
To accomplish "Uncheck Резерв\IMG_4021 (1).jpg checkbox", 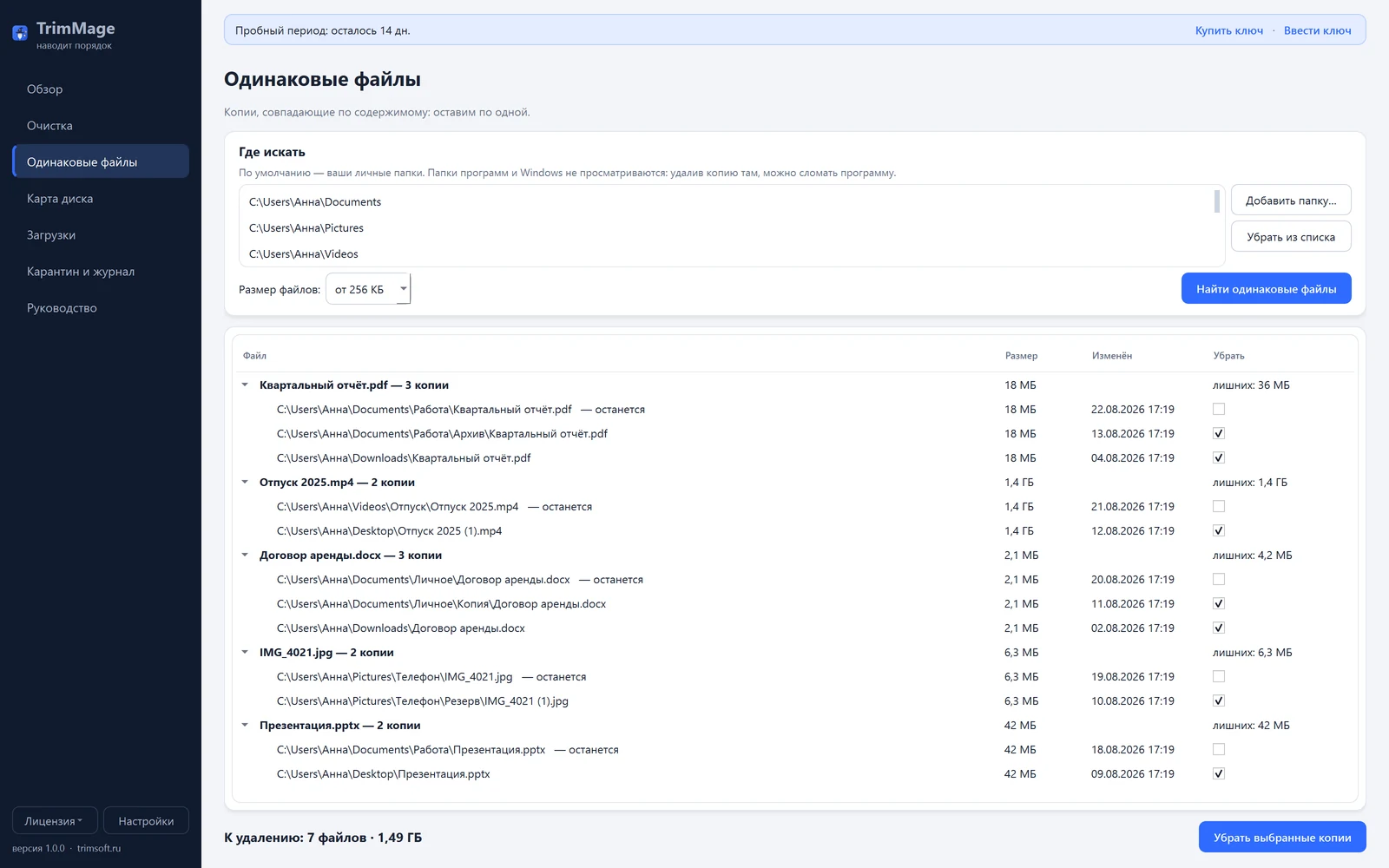I will [1219, 700].
